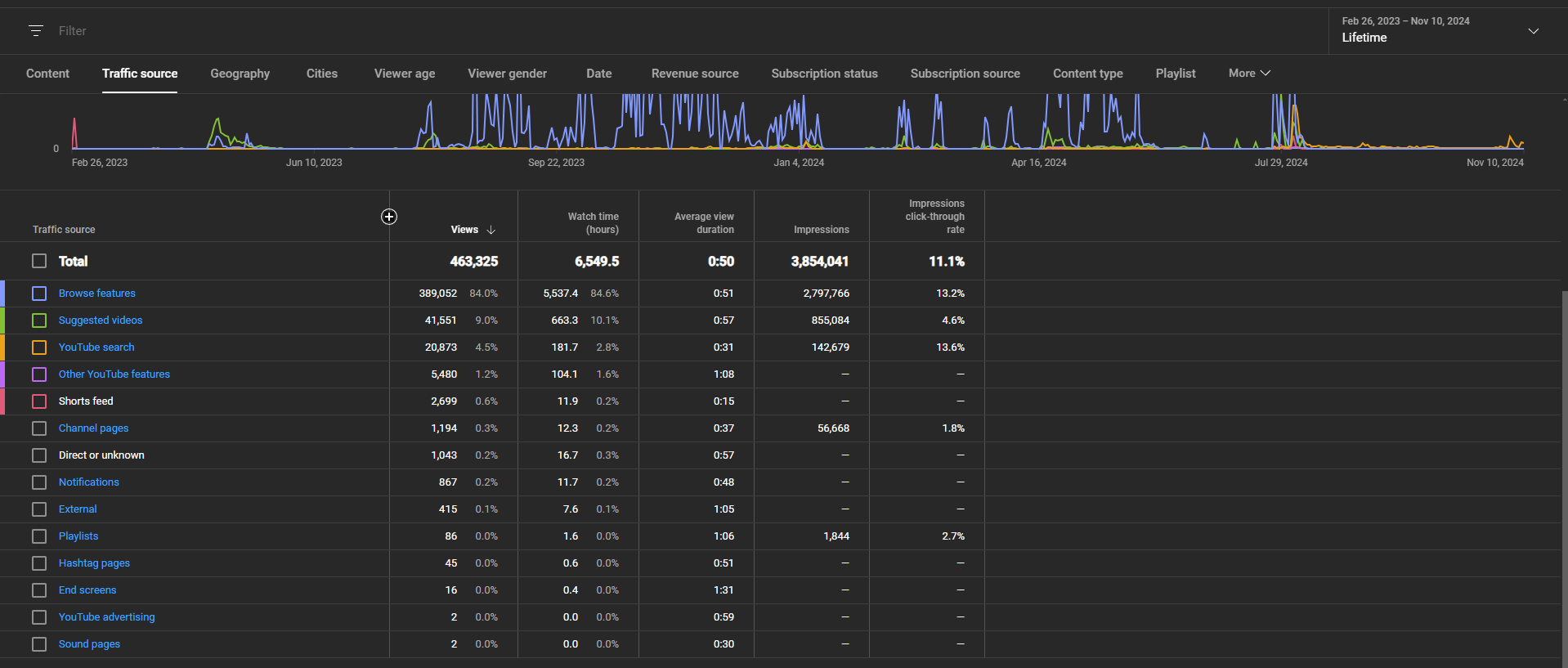Image resolution: width=1568 pixels, height=668 pixels.
Task: Go to the Subscription status tab
Action: 824,74
